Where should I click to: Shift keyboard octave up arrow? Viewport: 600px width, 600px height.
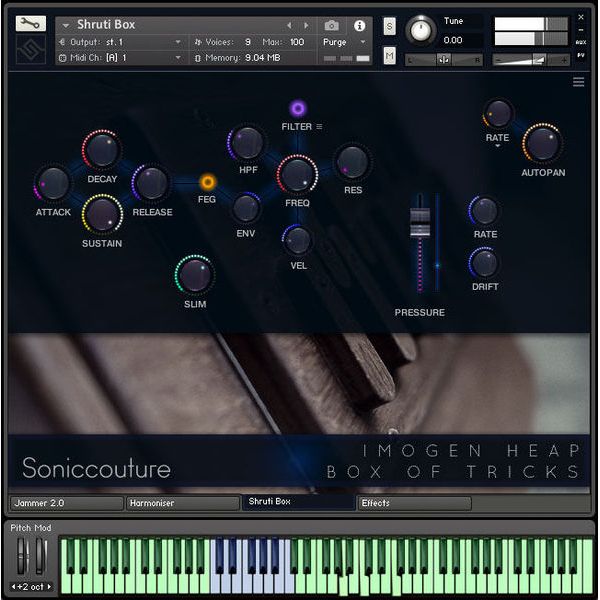coord(49,586)
